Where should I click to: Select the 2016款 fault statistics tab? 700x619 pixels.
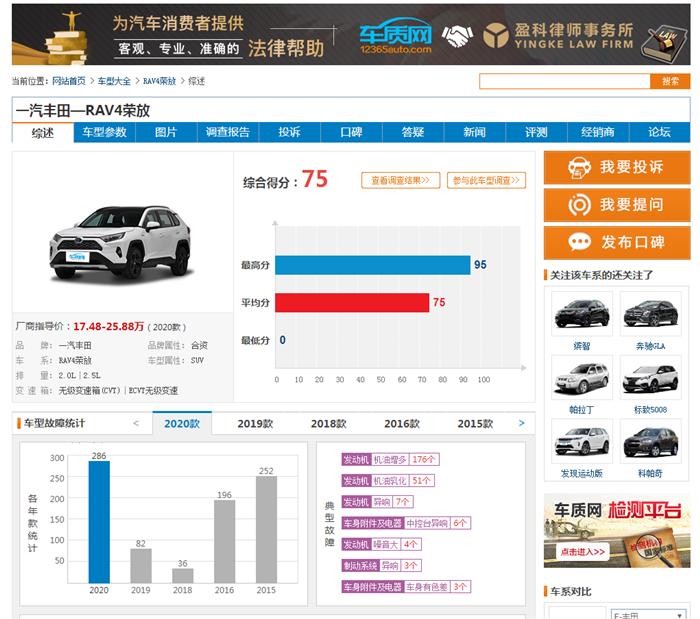[402, 424]
